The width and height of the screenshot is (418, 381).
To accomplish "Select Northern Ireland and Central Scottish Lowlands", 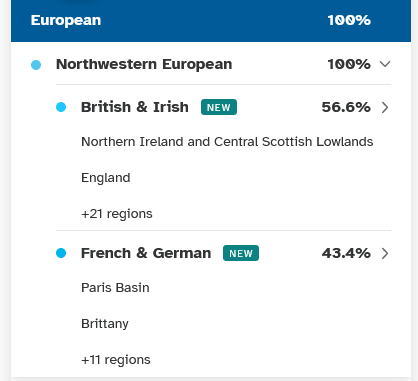I will (227, 142).
